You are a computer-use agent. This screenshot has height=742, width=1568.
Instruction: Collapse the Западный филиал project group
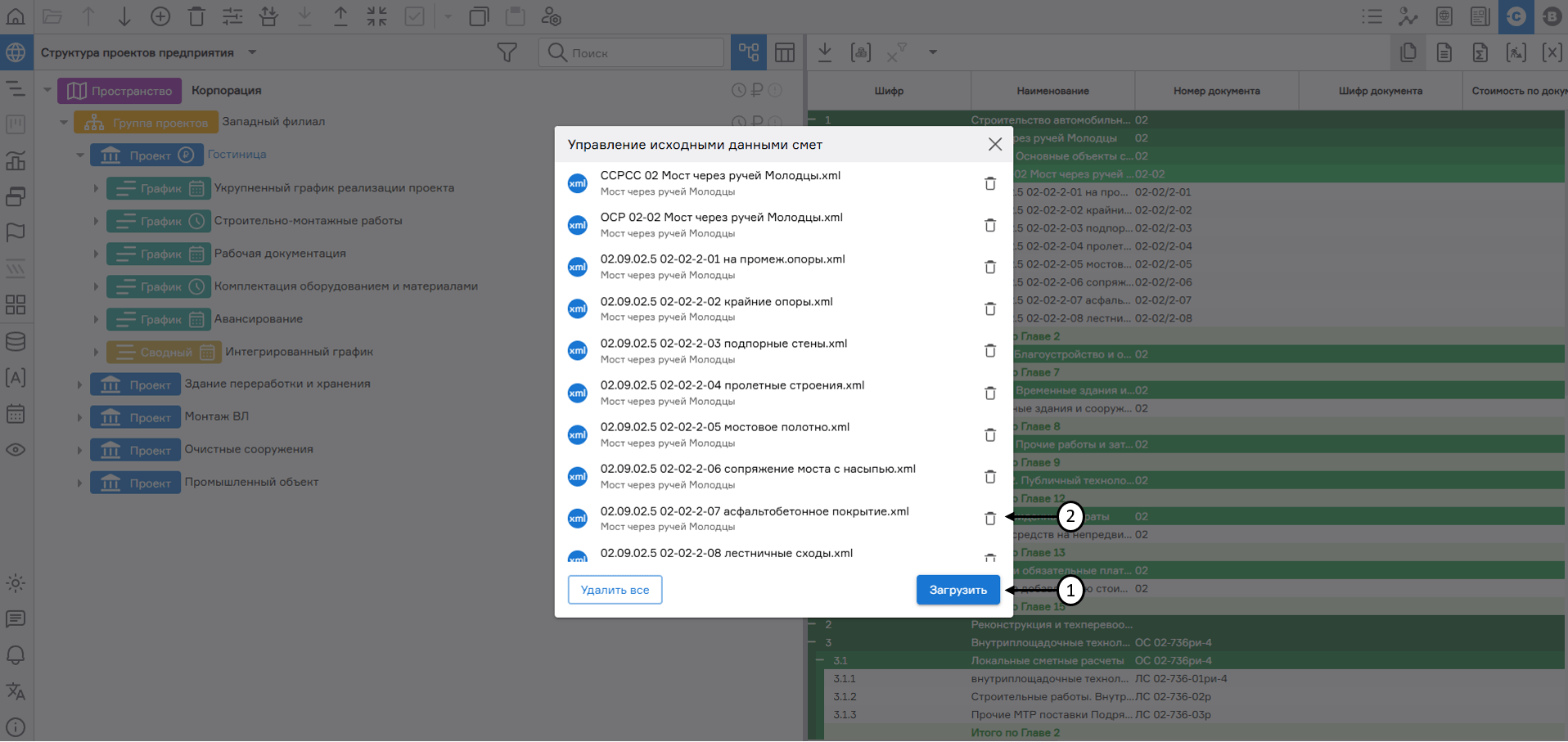[64, 123]
